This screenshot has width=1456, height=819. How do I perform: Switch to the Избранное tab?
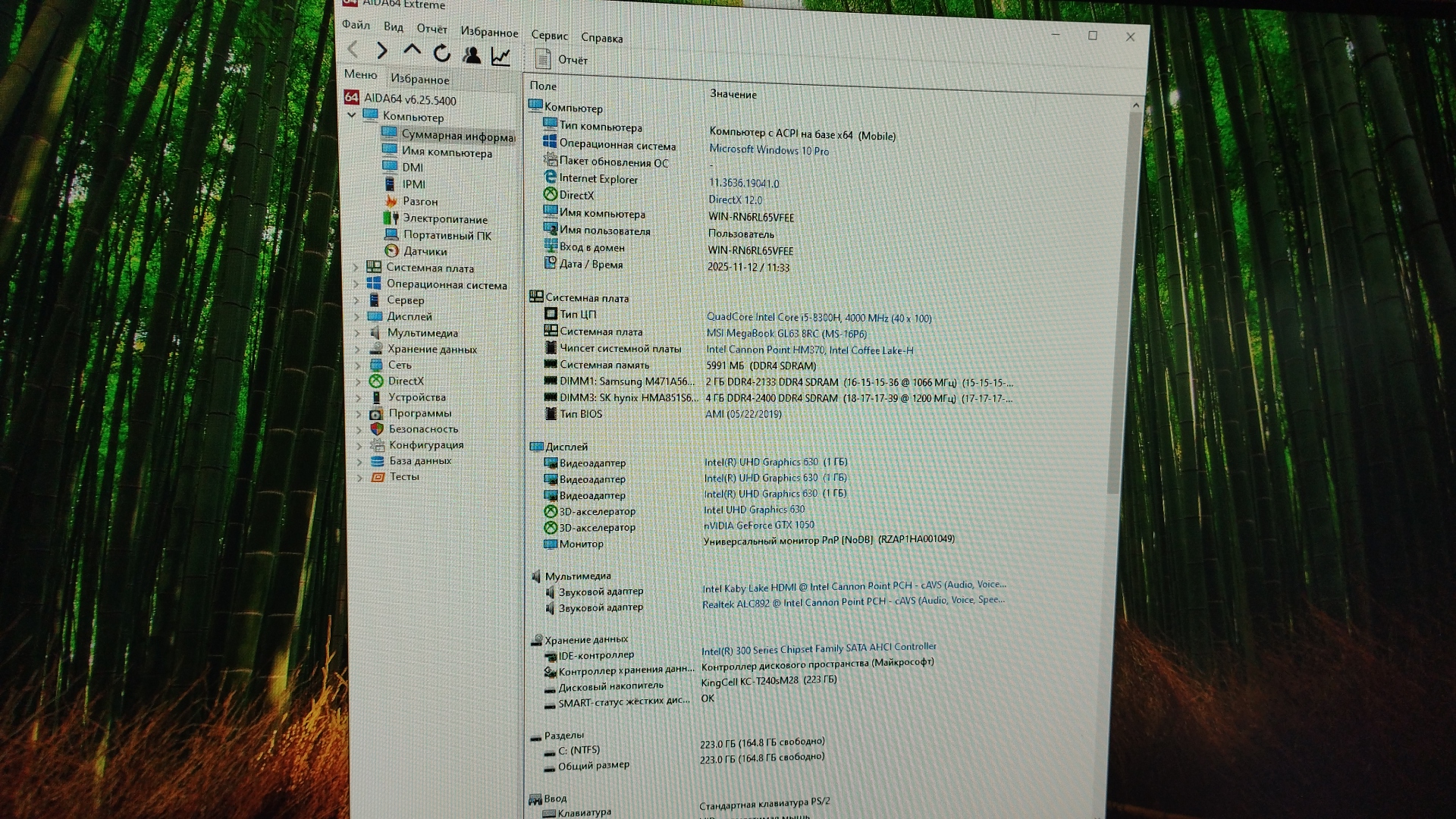point(419,79)
